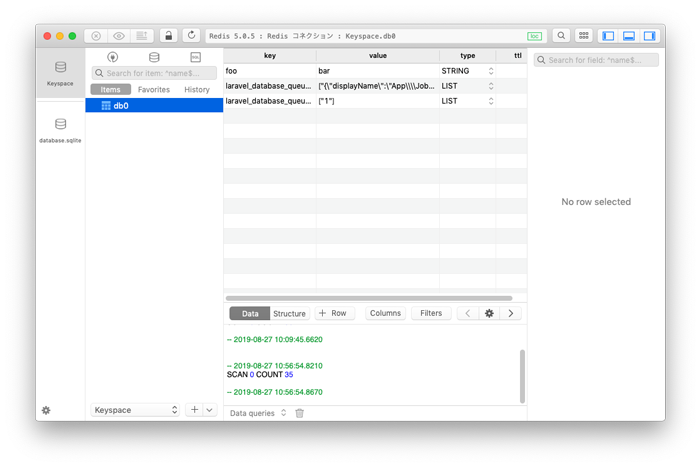Expand the chevron next to plus button
The image size is (700, 467).
209,410
